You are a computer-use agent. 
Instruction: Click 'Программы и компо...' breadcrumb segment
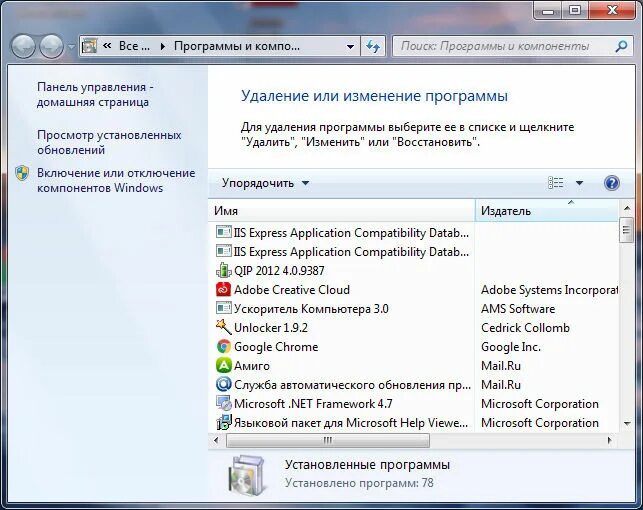(x=237, y=46)
